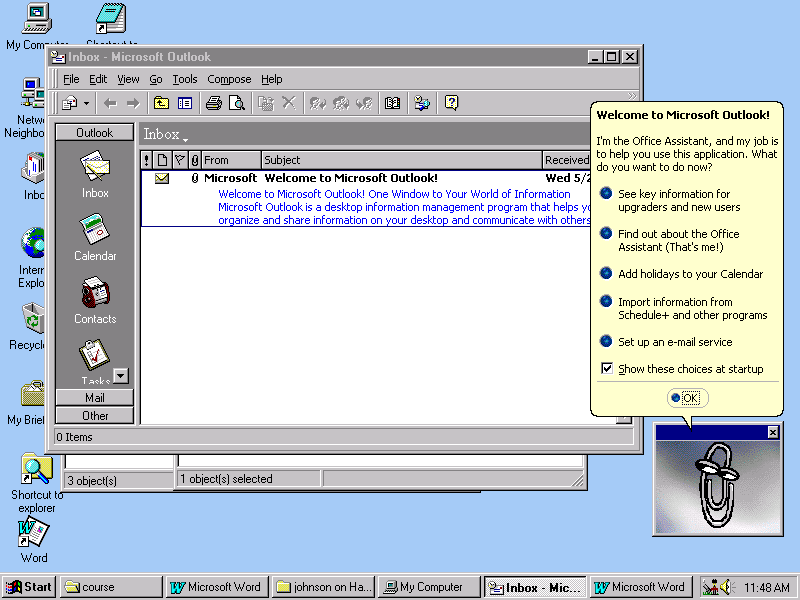Image resolution: width=800 pixels, height=600 pixels.
Task: Sort by the Importance column header
Action: pyautogui.click(x=146, y=160)
